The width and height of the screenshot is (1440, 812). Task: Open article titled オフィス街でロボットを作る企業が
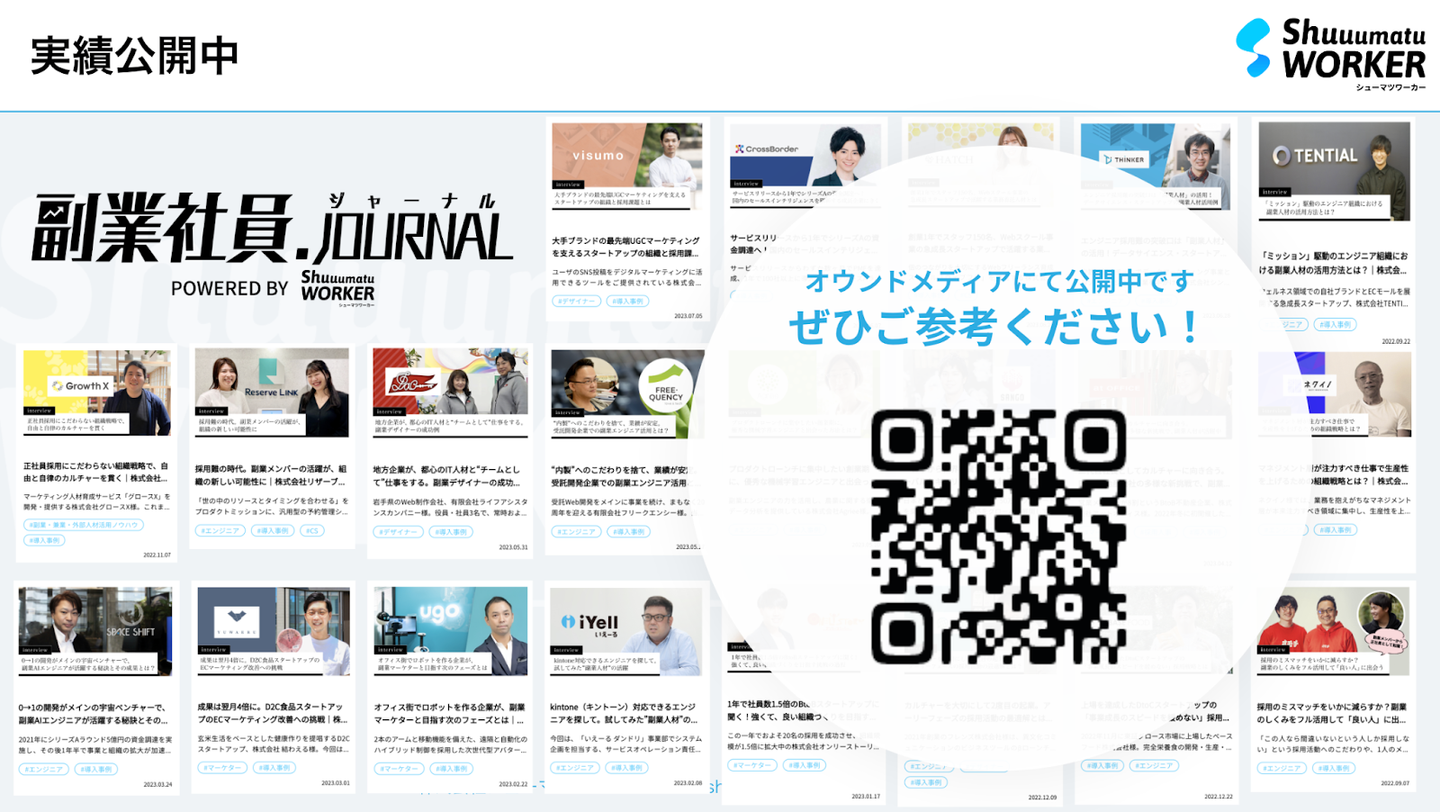click(450, 713)
